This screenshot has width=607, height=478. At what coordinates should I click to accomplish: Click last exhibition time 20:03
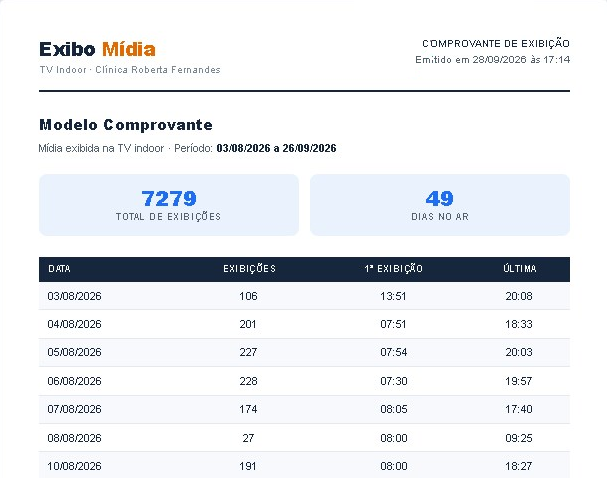click(x=519, y=352)
